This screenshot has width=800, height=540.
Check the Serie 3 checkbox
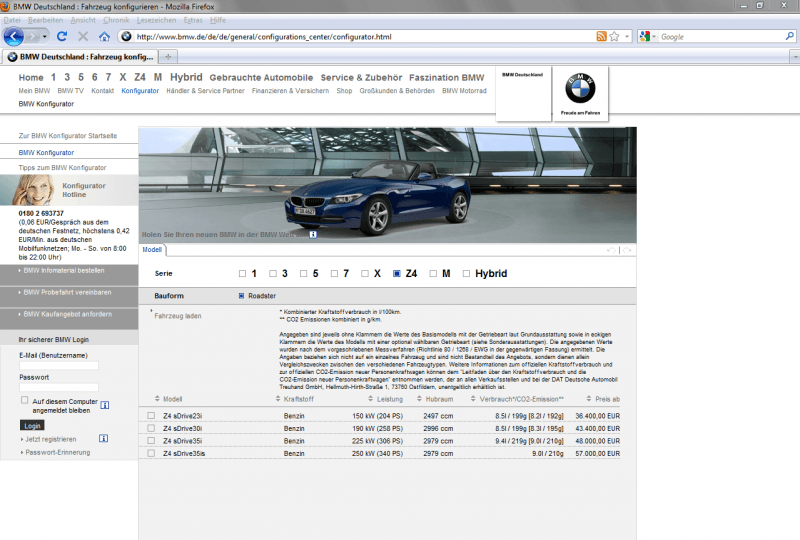(273, 274)
